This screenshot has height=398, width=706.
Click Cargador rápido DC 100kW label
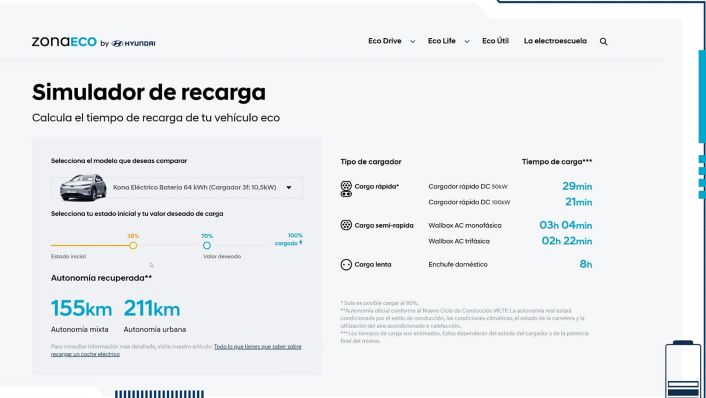(x=469, y=202)
